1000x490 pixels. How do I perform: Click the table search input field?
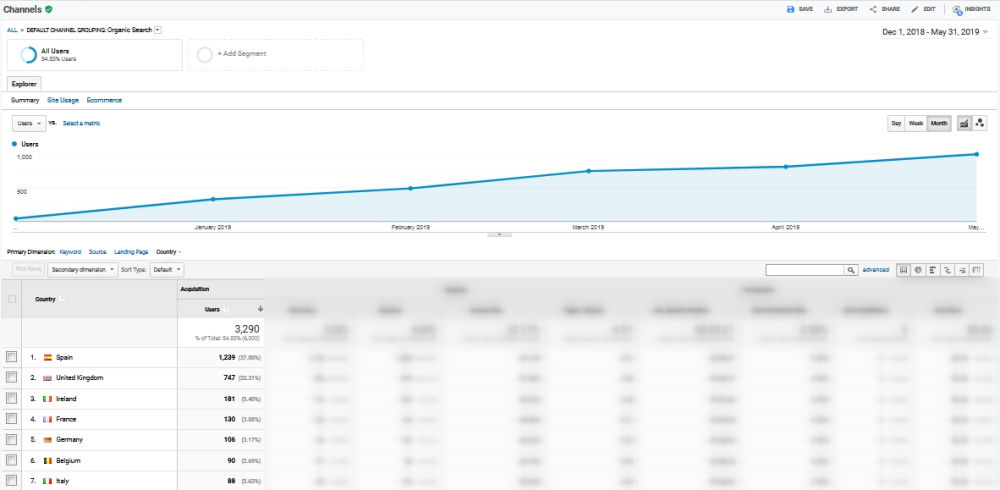click(805, 270)
